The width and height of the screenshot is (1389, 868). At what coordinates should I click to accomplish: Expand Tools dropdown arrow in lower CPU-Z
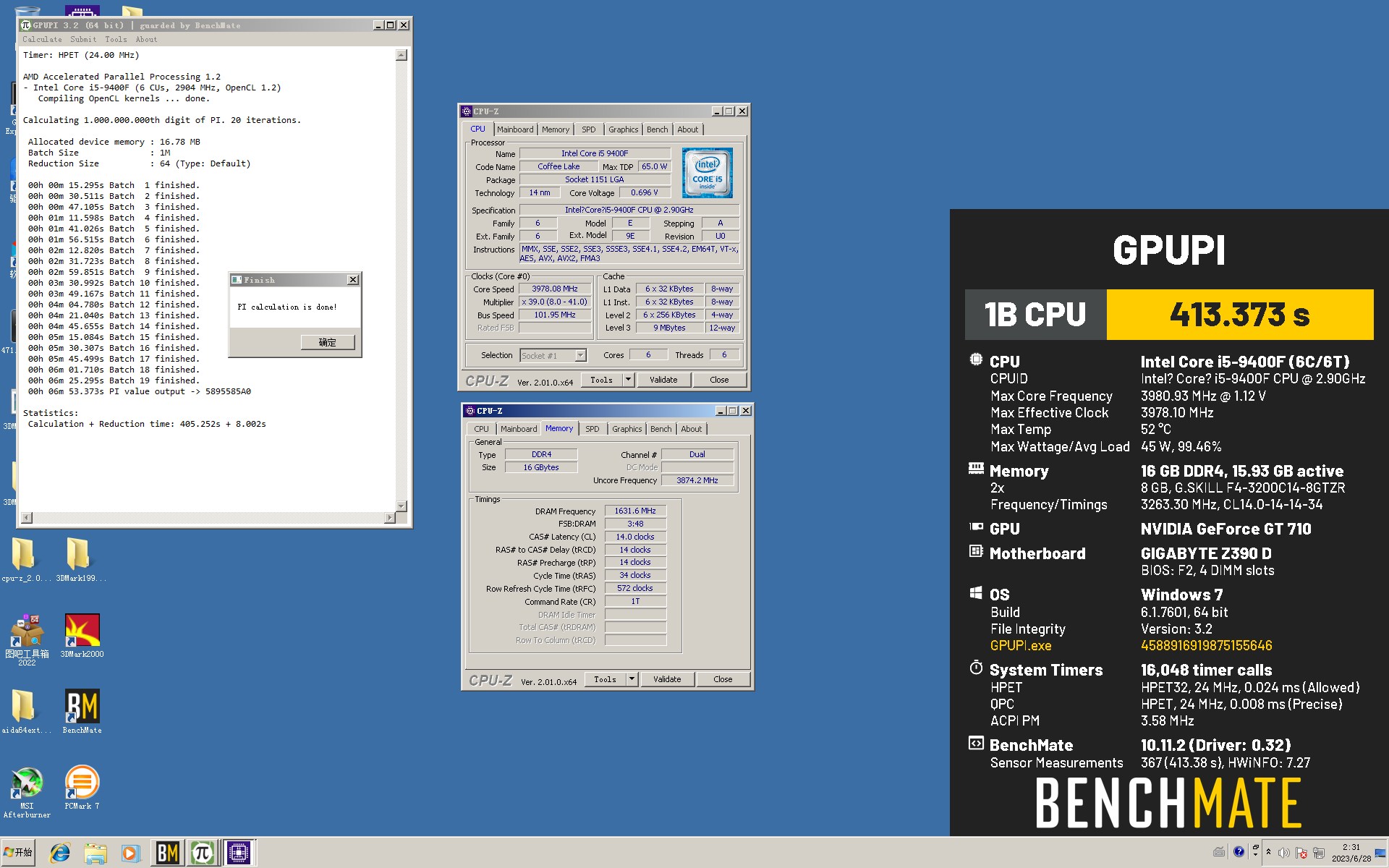[632, 679]
